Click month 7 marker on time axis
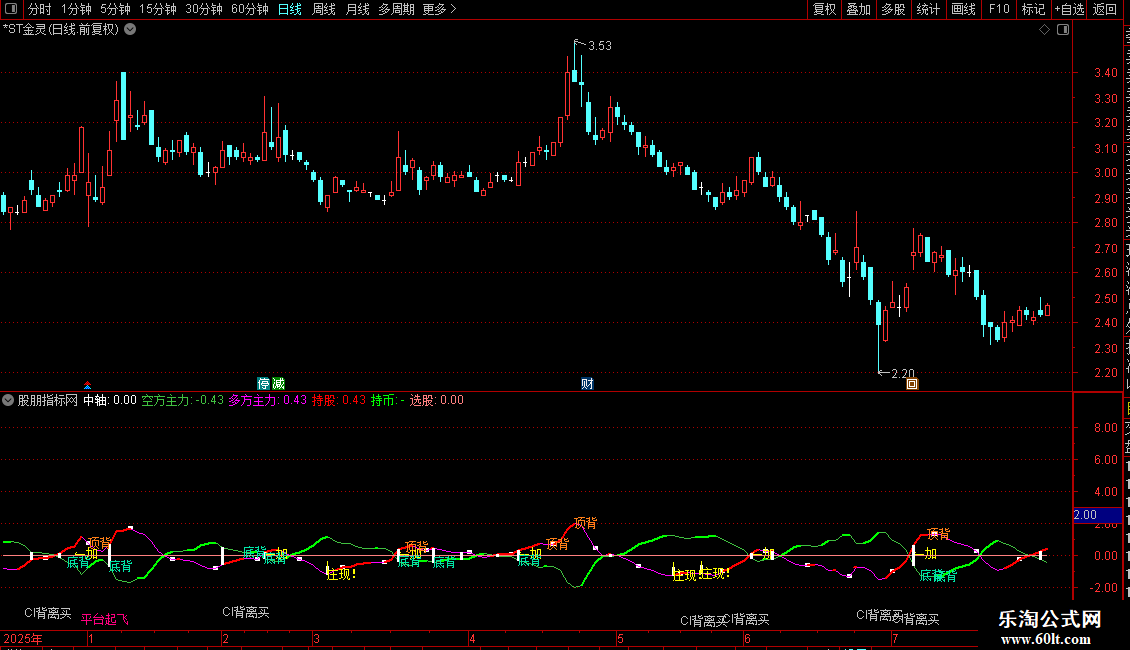Screen dimensions: 1130x650 click(x=895, y=639)
